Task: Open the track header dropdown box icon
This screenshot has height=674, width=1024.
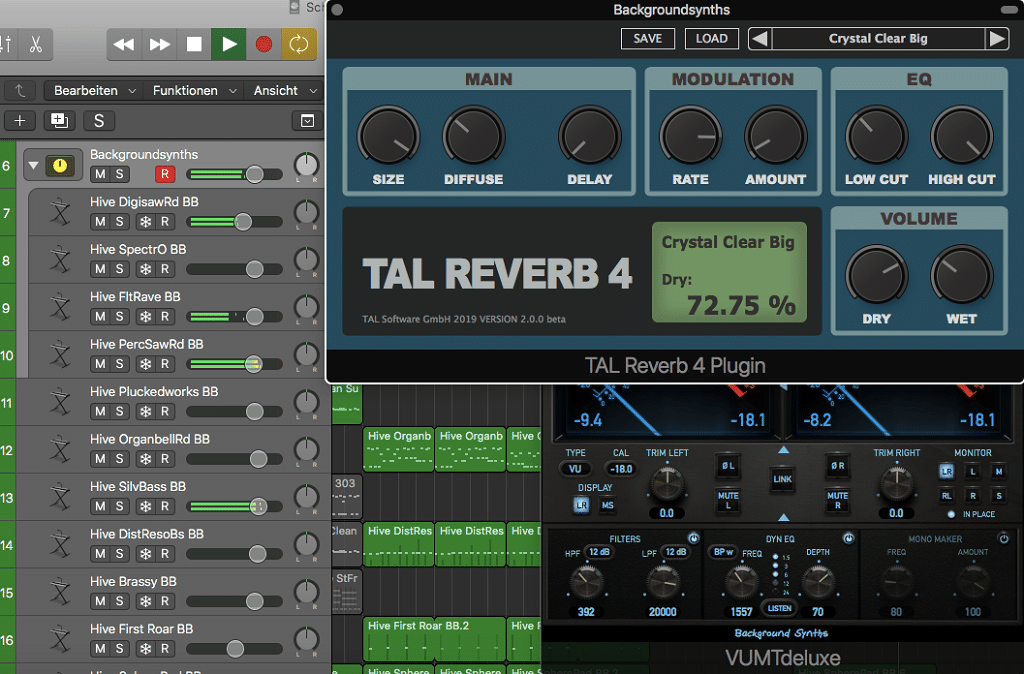Action: click(308, 121)
